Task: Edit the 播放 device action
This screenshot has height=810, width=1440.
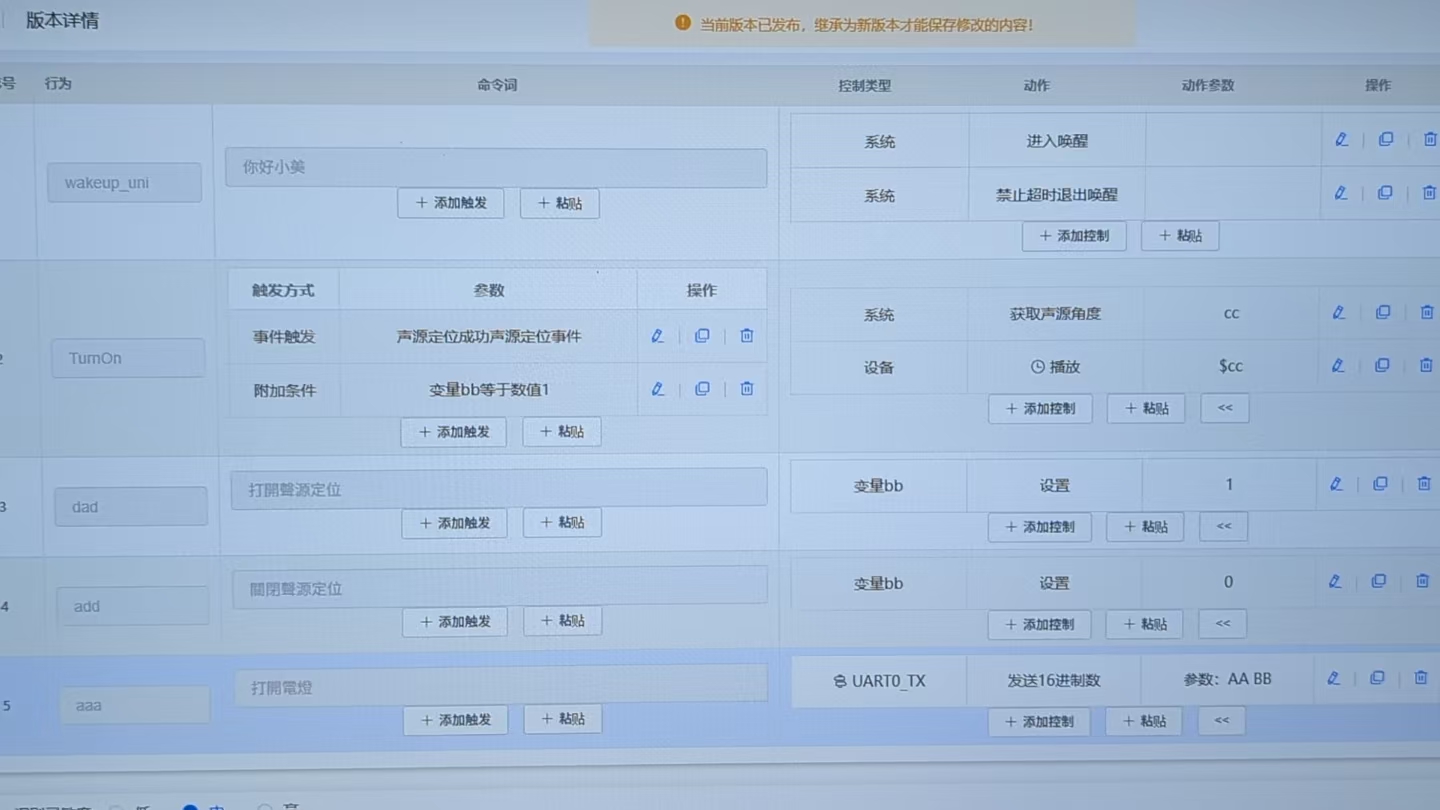Action: [x=1339, y=365]
